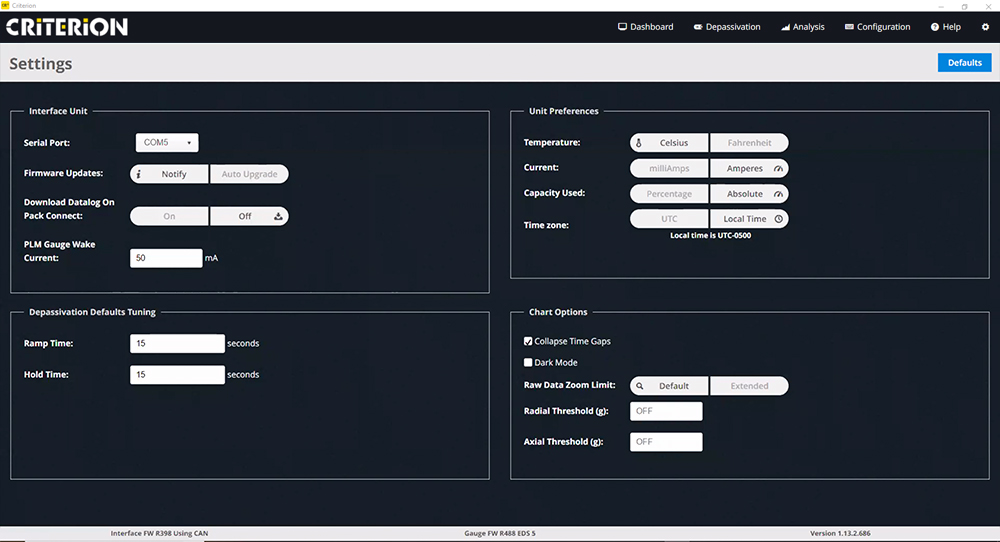Screen dimensions: 1000x542
Task: Click the gauge icon on Amperes
Action: [779, 169]
